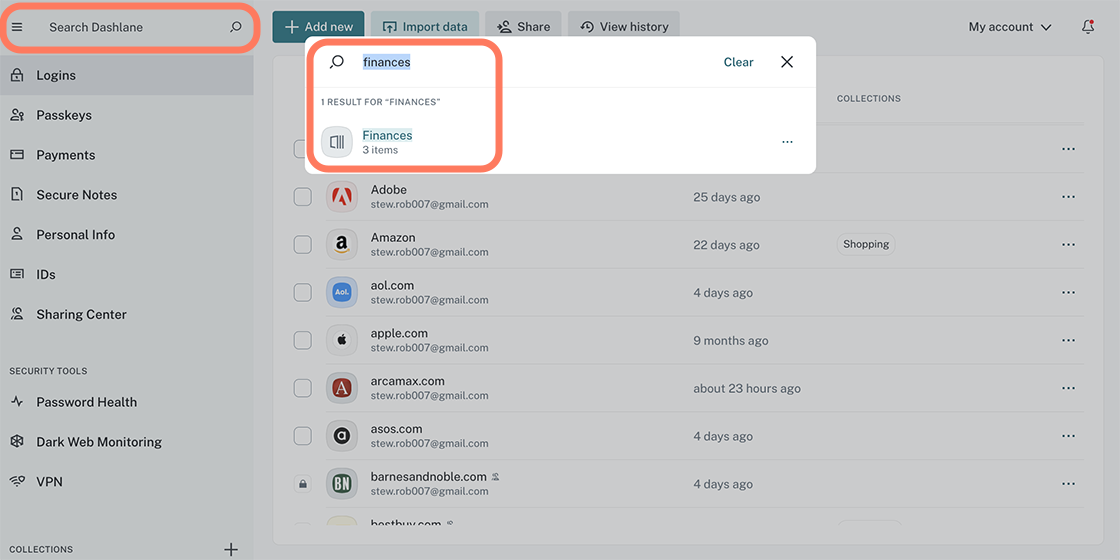
Task: Go to Secure Notes in sidebar
Action: point(76,195)
